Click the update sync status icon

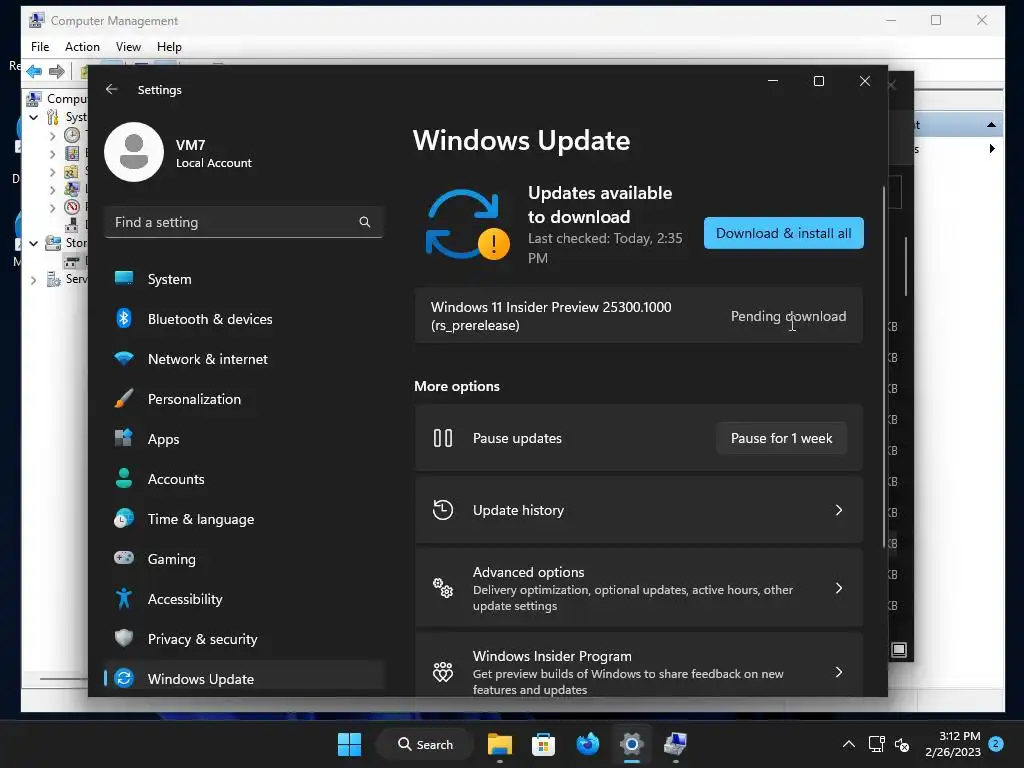click(x=467, y=225)
